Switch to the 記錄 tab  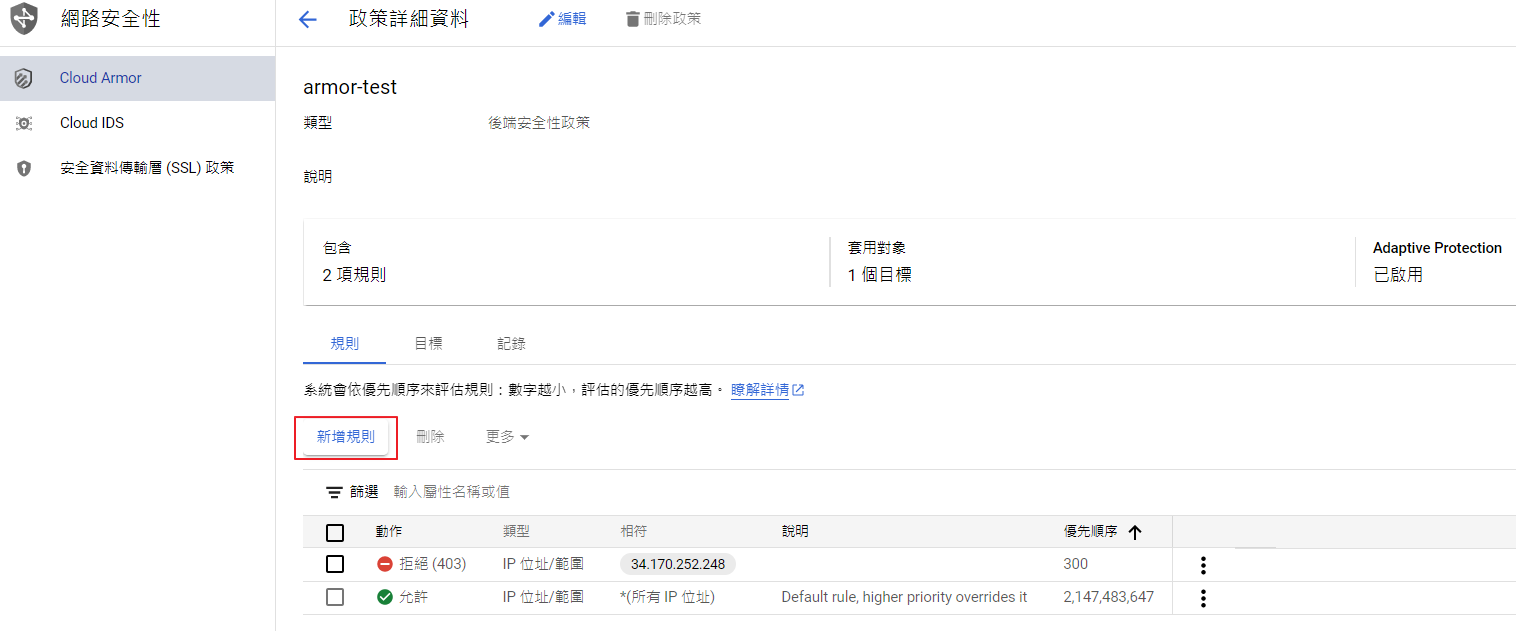(511, 343)
